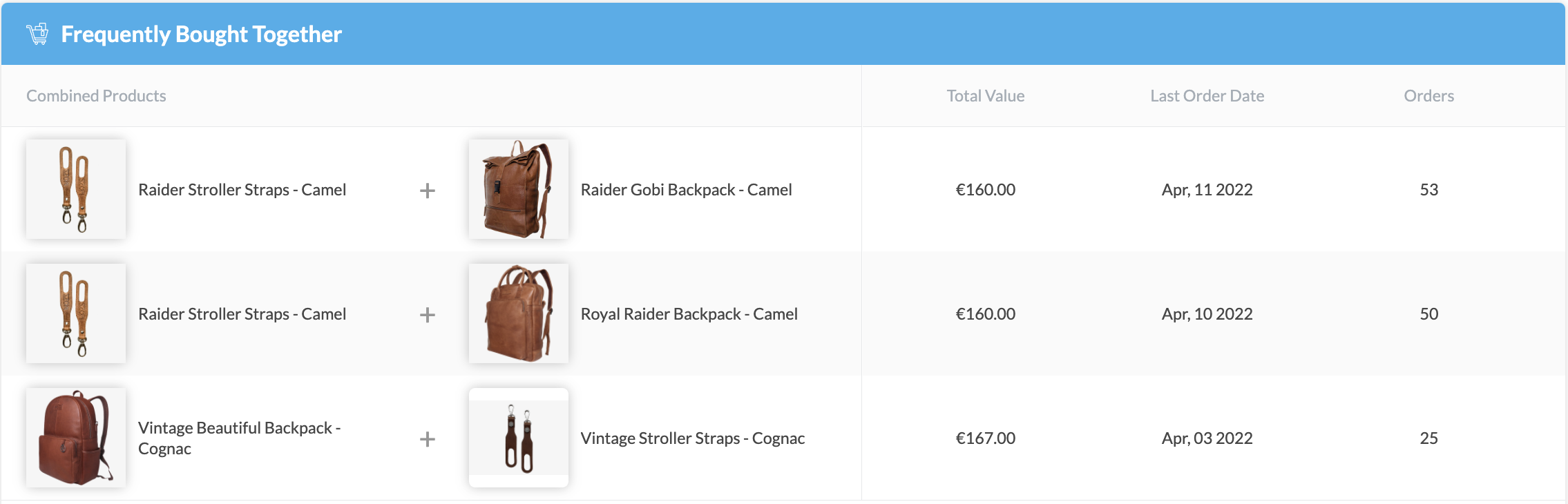Click the shopping cart icon in header

coord(37,34)
